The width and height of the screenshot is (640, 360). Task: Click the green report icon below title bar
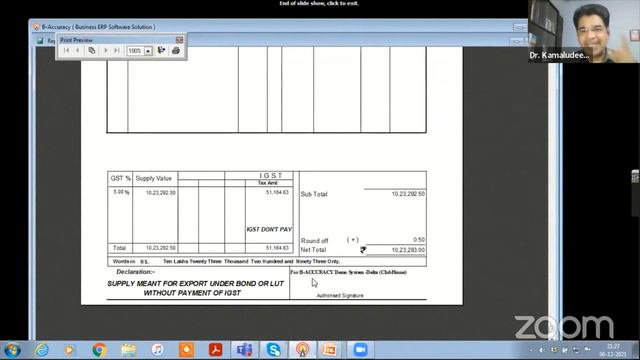pyautogui.click(x=40, y=40)
